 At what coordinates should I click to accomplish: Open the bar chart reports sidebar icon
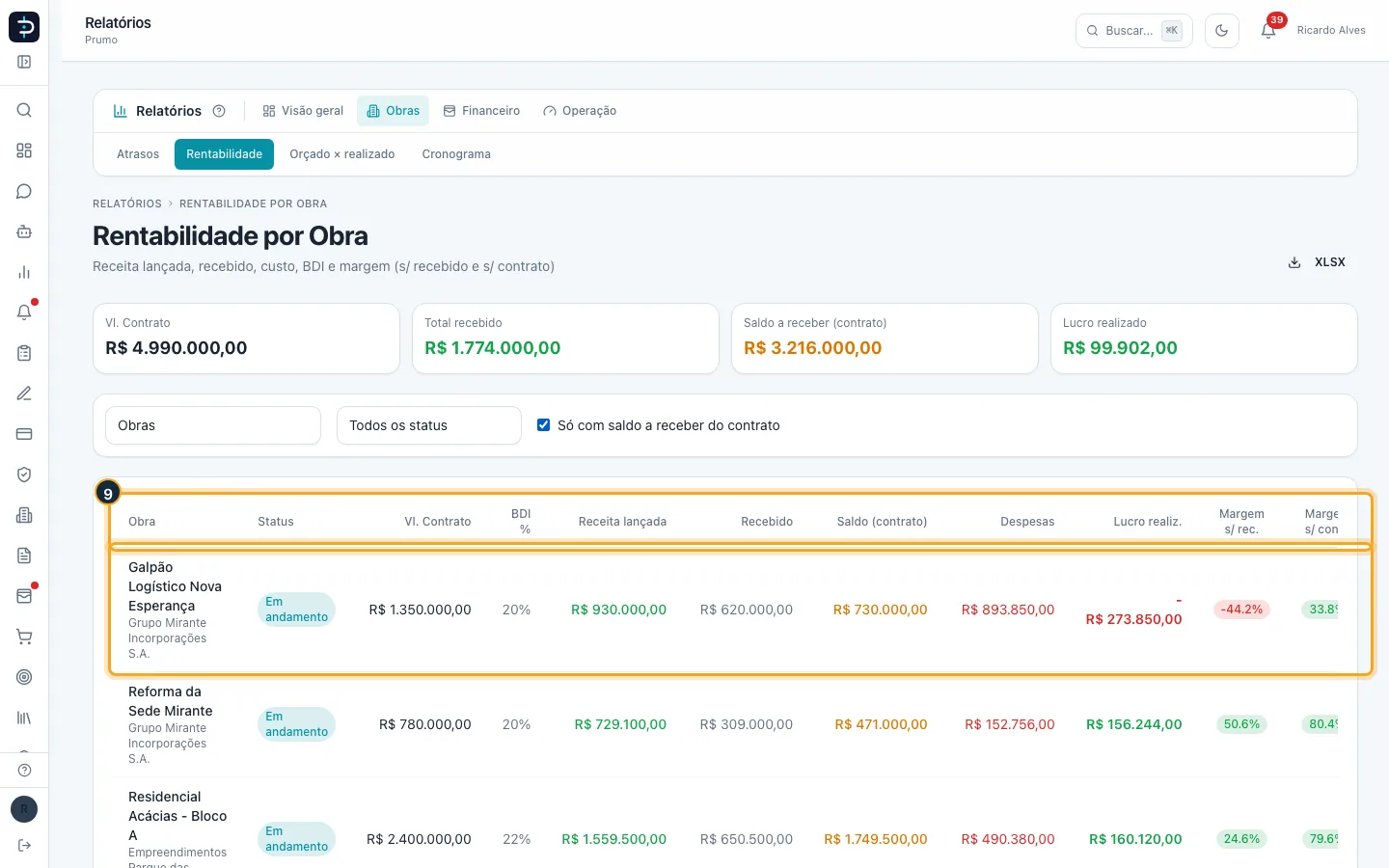(24, 272)
